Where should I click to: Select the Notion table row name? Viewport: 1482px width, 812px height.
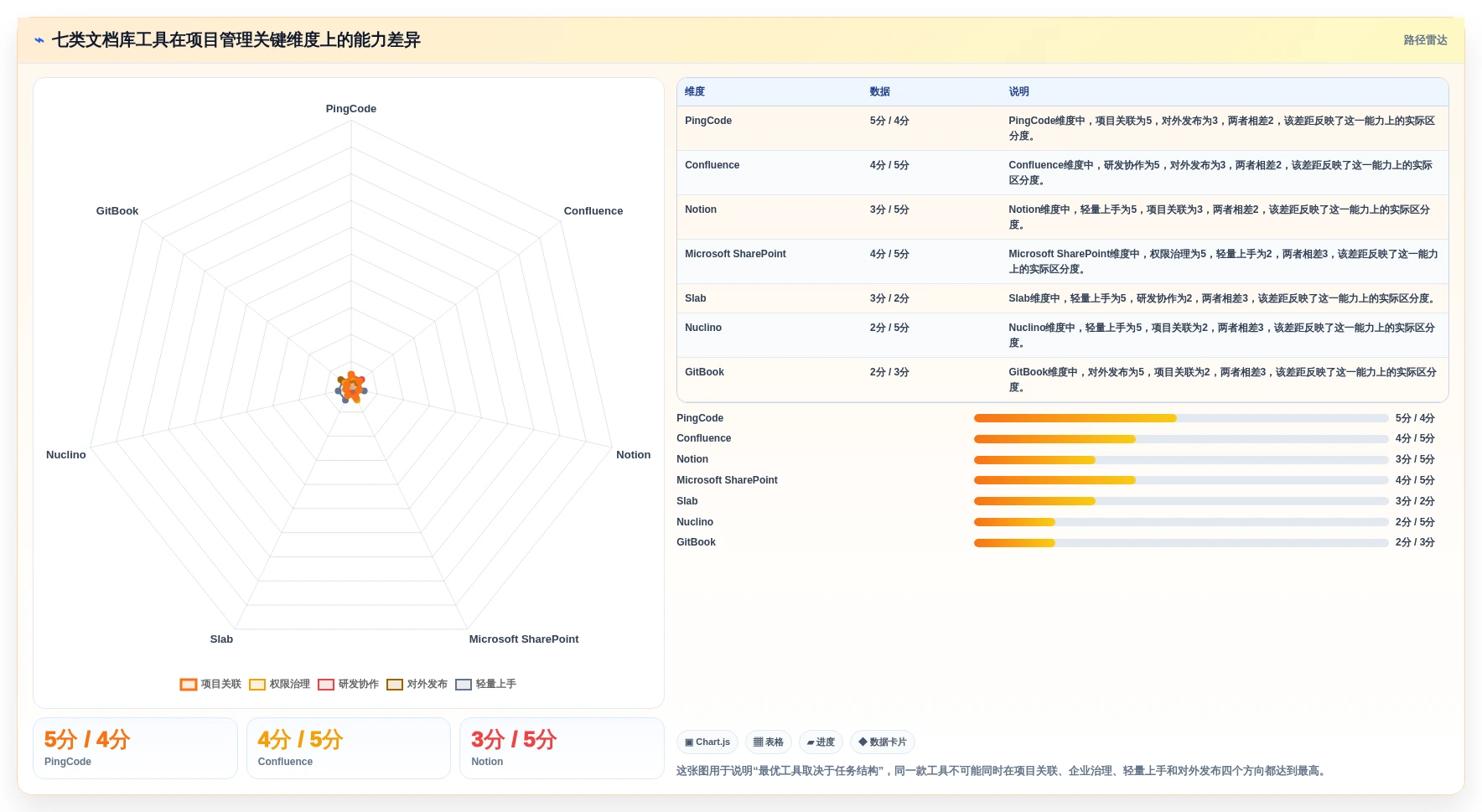point(701,209)
